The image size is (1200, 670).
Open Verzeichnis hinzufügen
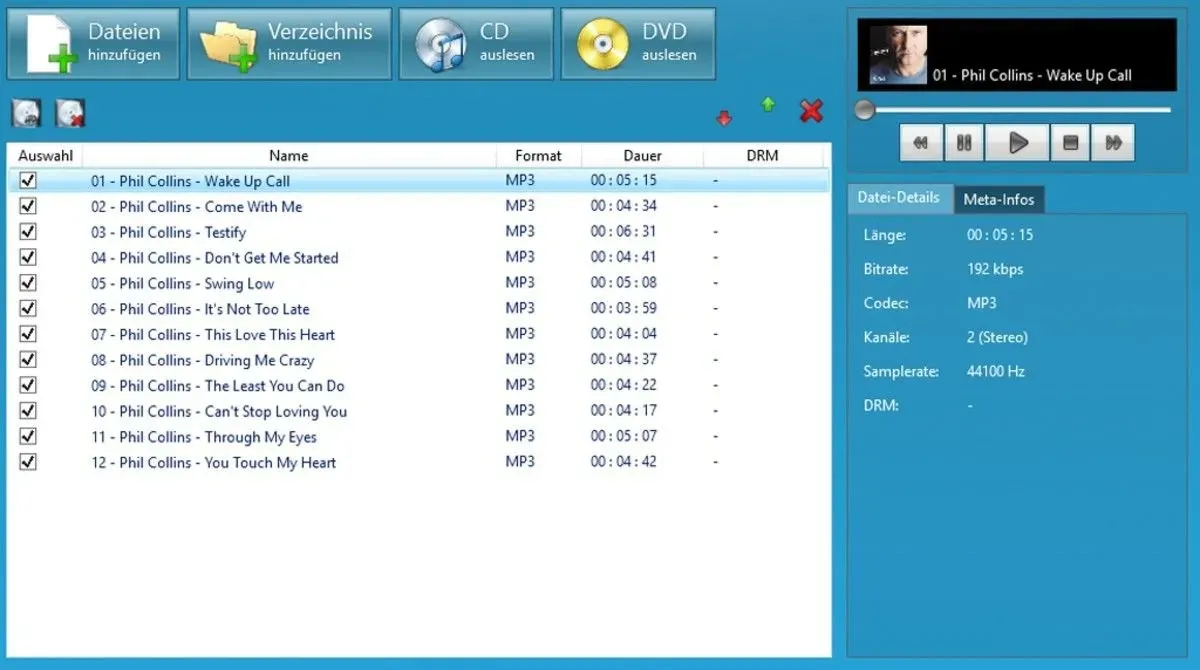pyautogui.click(x=289, y=44)
